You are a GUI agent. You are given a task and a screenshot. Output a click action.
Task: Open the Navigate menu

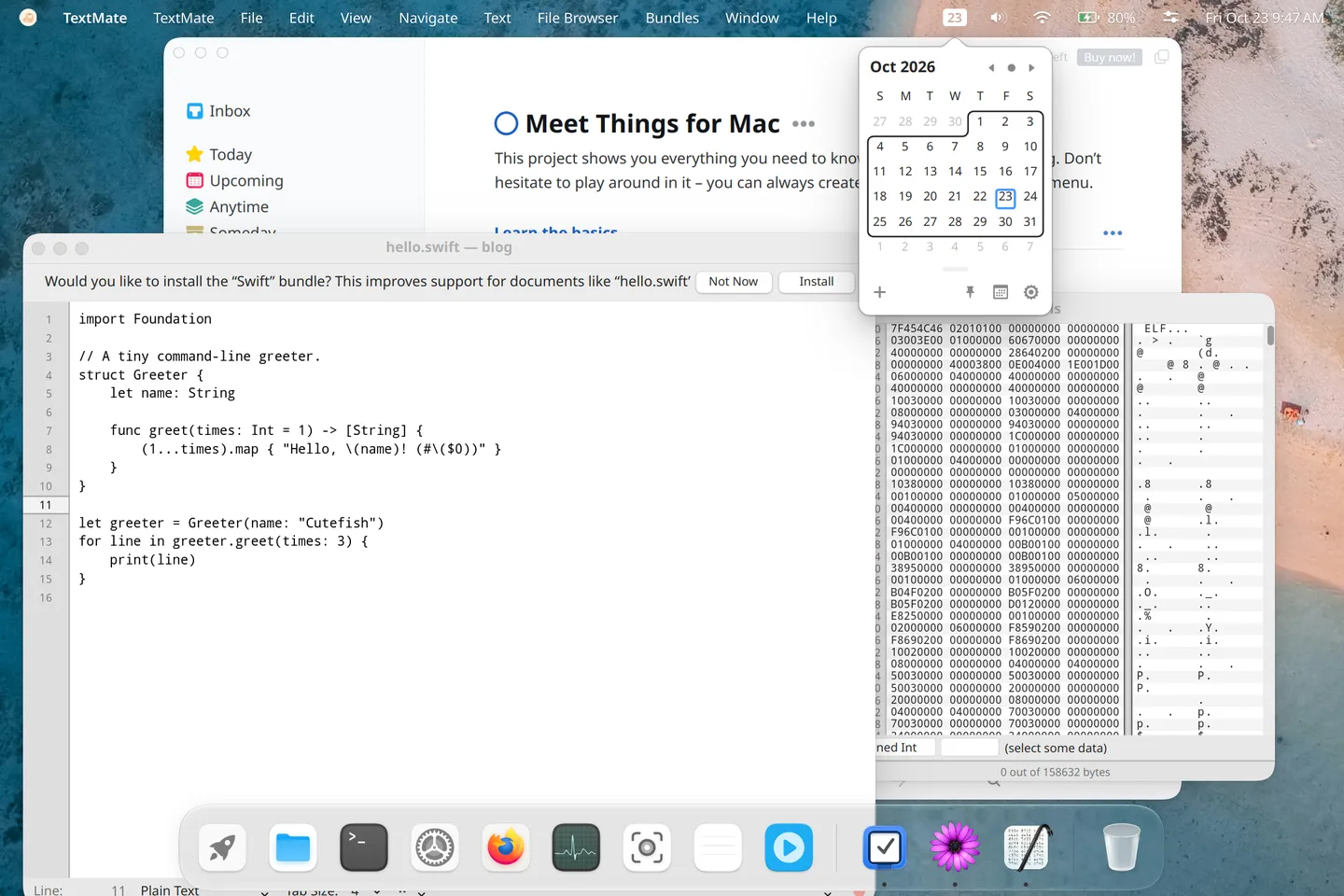coord(428,18)
